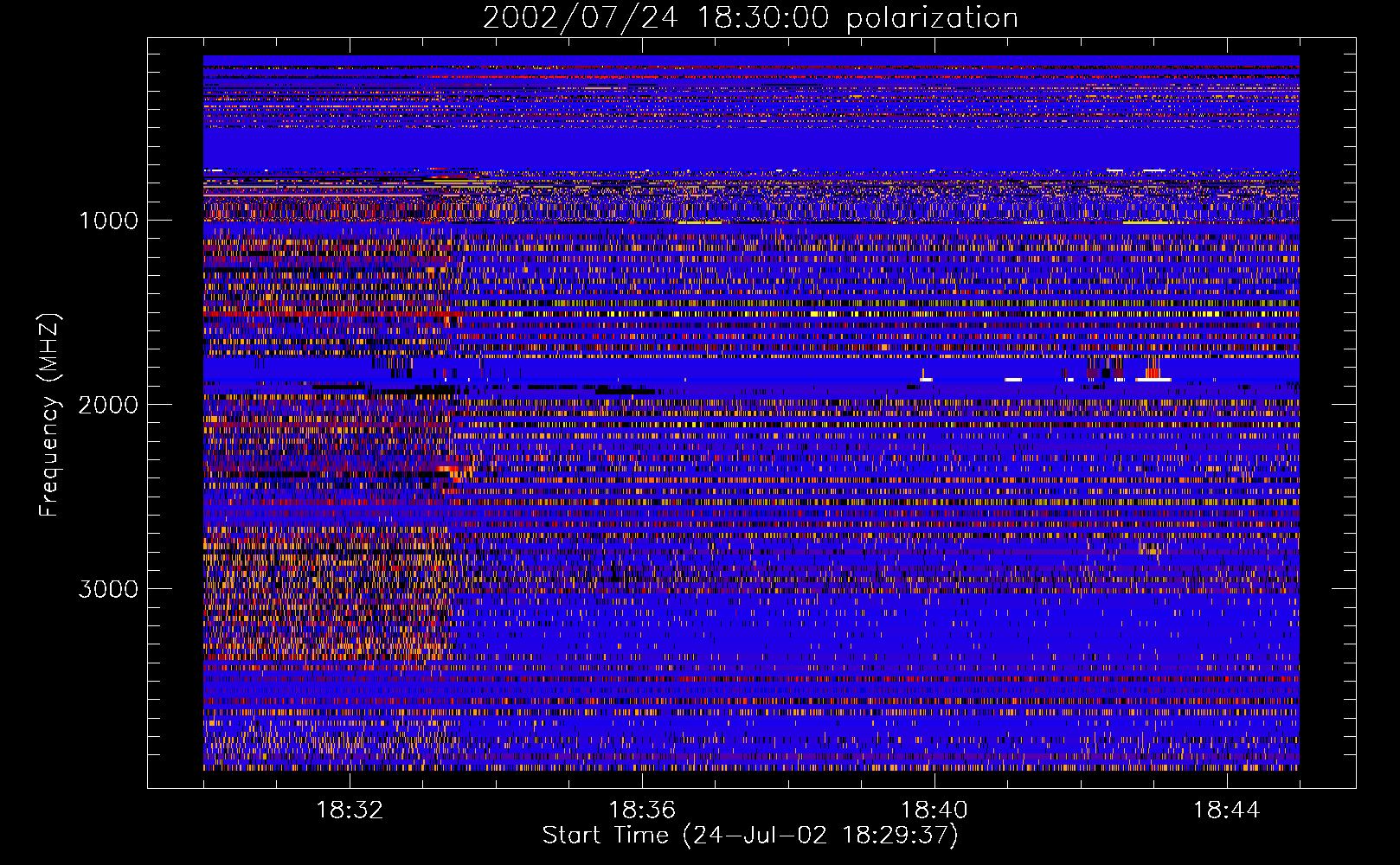The height and width of the screenshot is (865, 1400).
Task: Select the 18:40 time axis label
Action: [x=934, y=811]
